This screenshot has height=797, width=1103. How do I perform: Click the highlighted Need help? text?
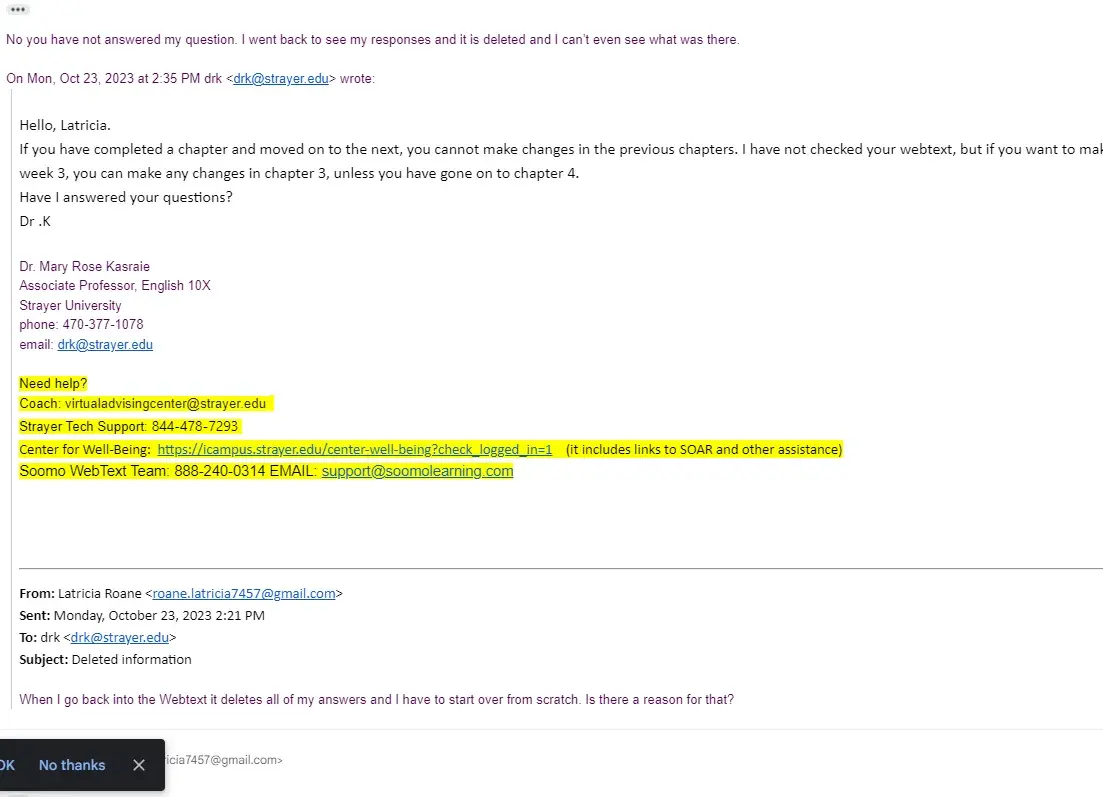(x=53, y=383)
